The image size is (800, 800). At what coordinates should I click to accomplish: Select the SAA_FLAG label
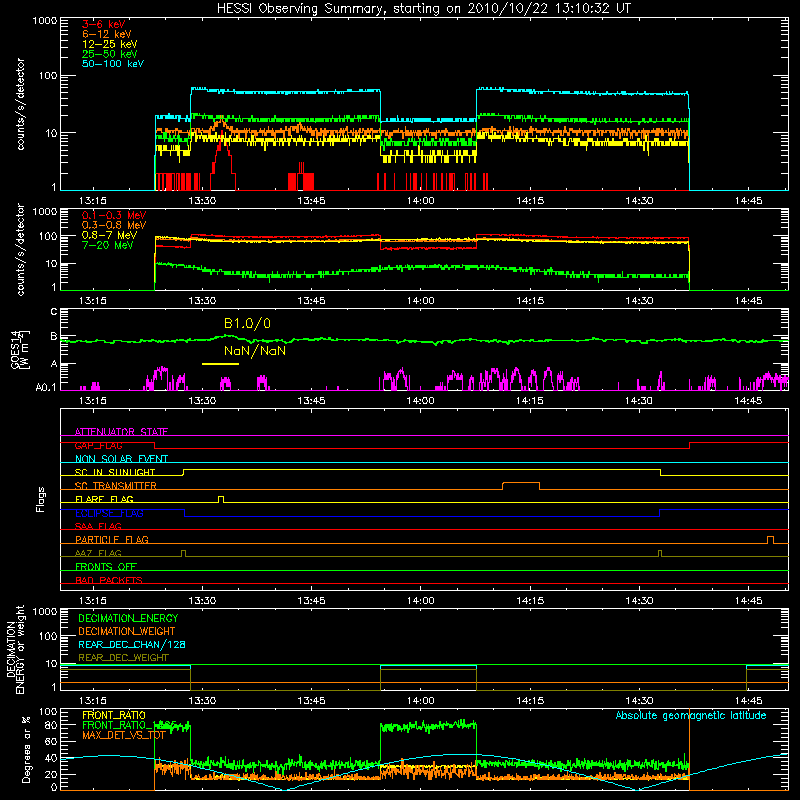click(x=98, y=526)
